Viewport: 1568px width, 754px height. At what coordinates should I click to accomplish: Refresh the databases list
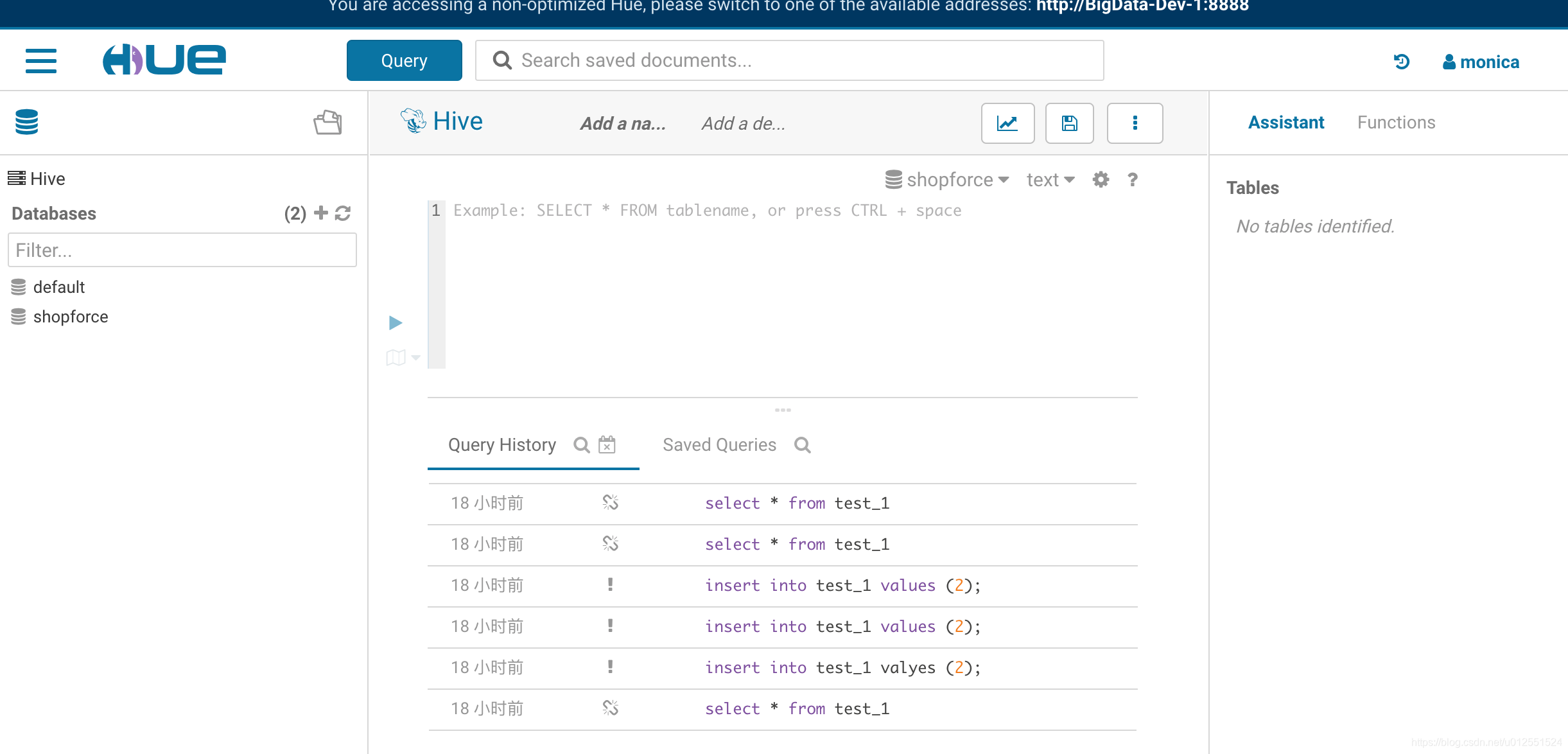[344, 213]
